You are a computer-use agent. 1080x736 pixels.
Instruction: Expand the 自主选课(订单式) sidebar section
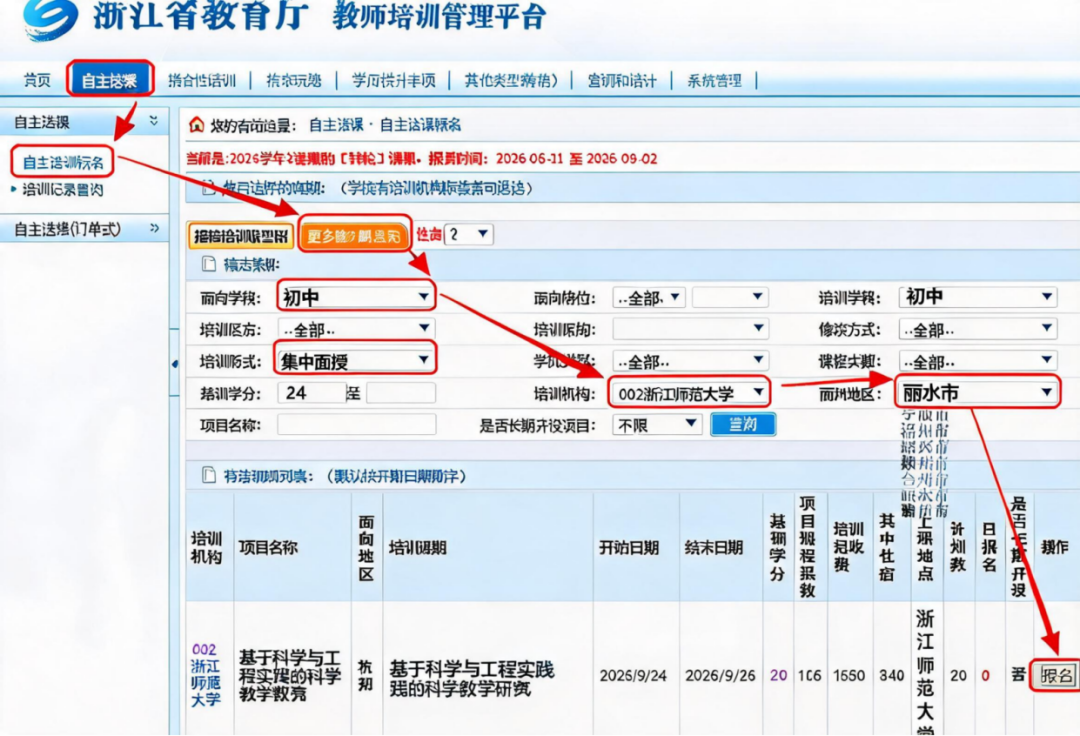tap(154, 228)
